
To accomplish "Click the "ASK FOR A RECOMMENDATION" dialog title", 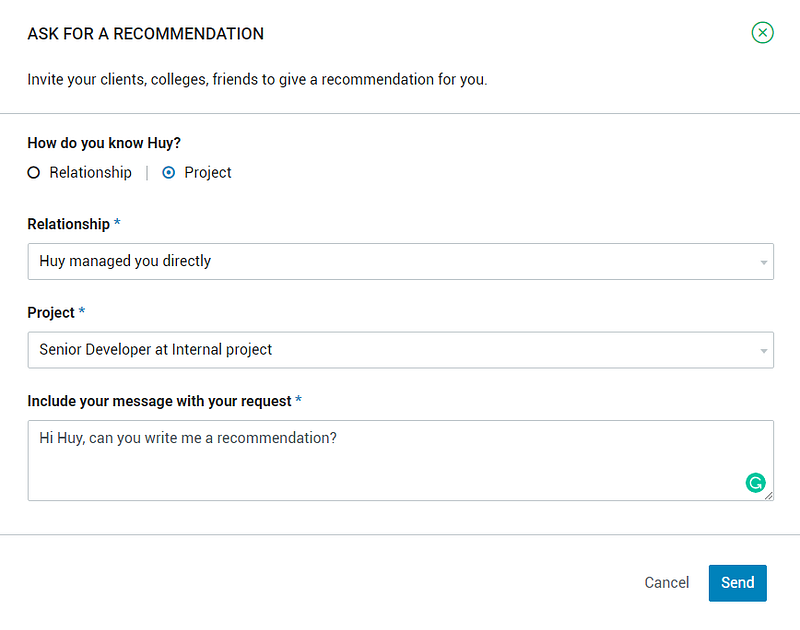I will pos(146,34).
